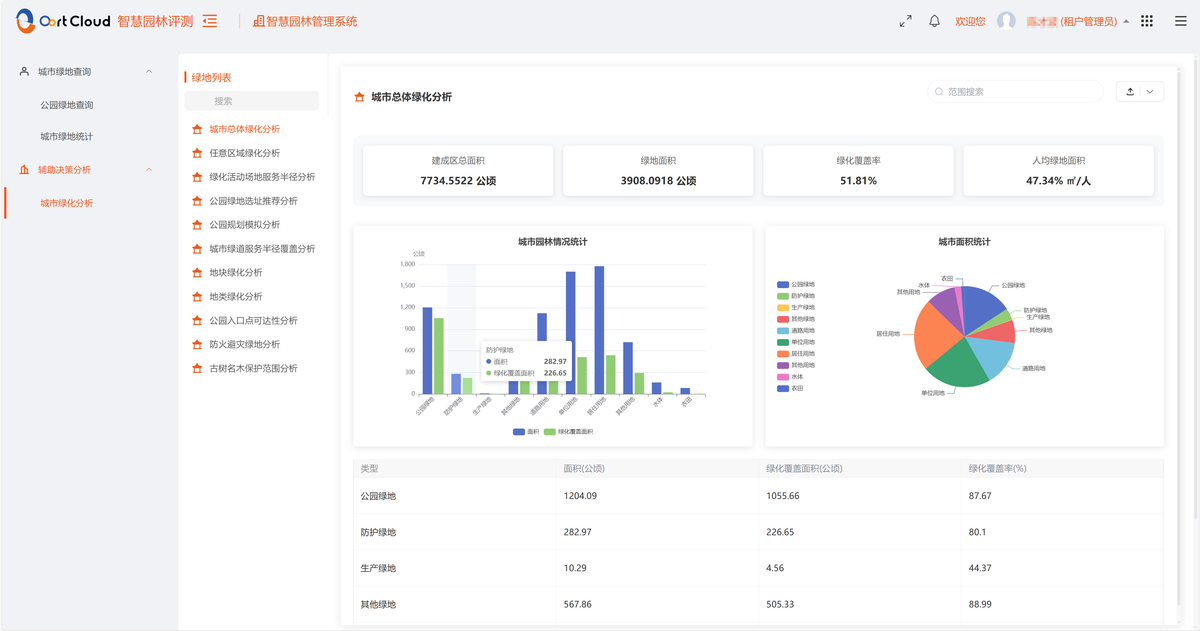Open the export options dropdown chevron

point(1150,92)
